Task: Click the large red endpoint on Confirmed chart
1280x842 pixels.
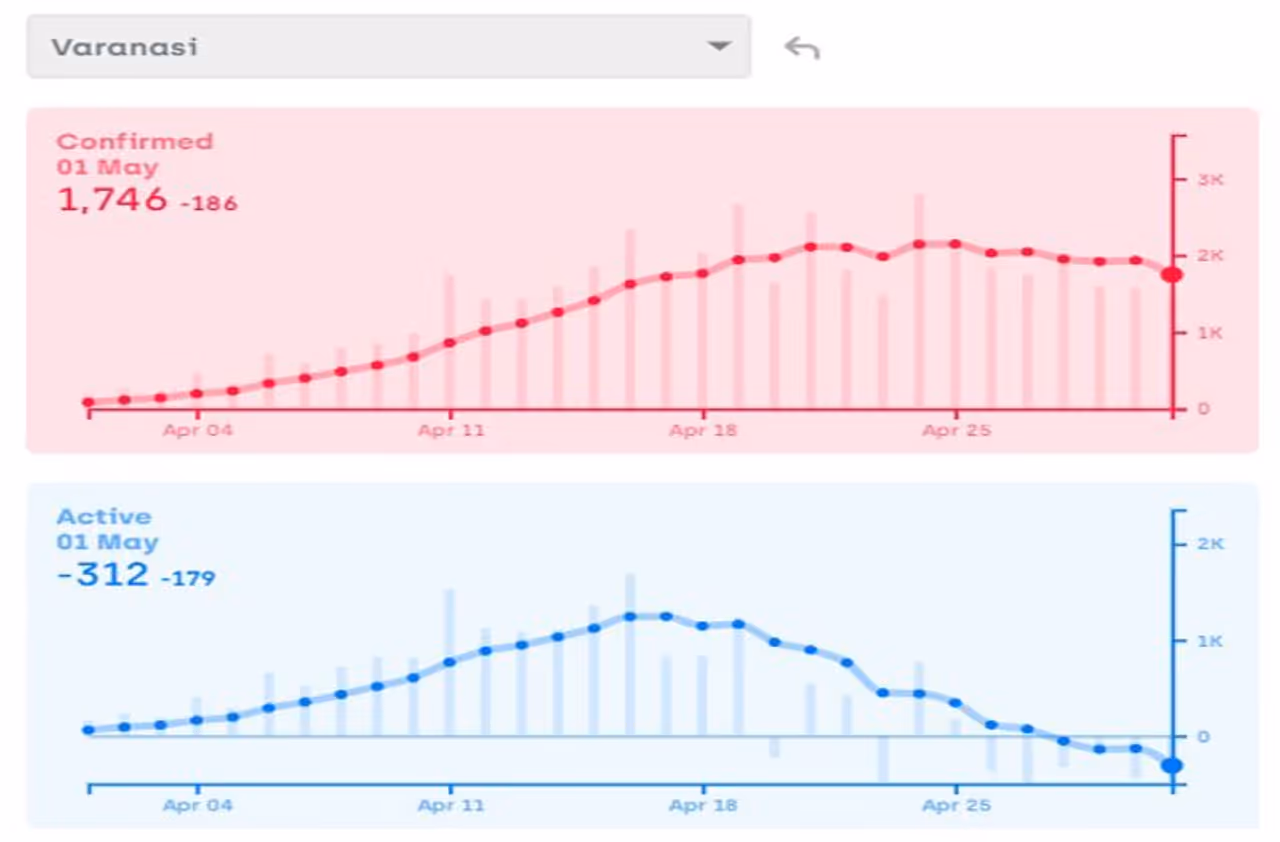Action: 1171,274
